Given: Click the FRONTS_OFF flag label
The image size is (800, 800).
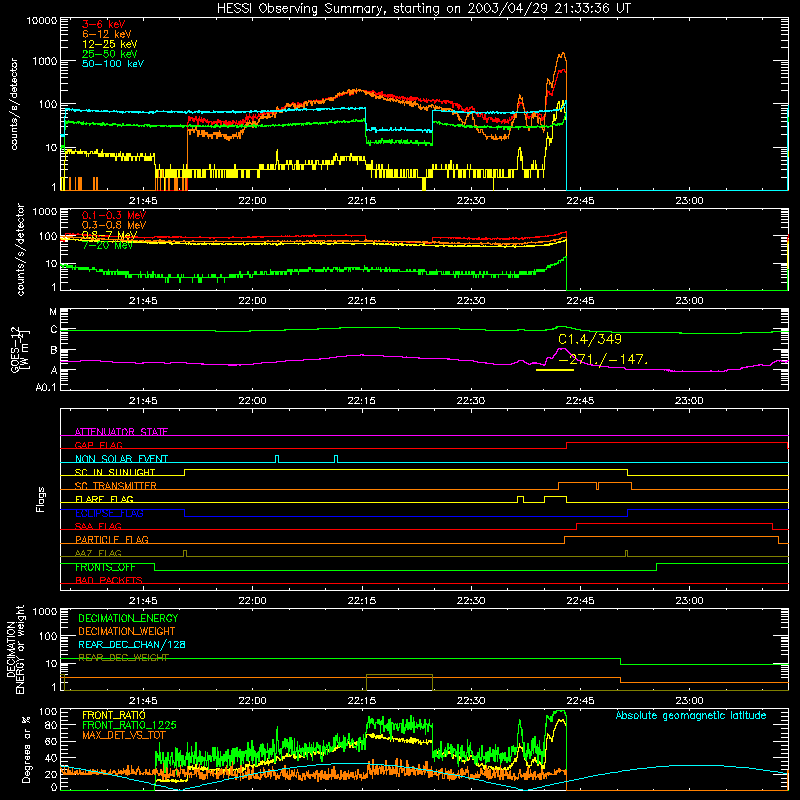Looking at the screenshot, I should 105,567.
